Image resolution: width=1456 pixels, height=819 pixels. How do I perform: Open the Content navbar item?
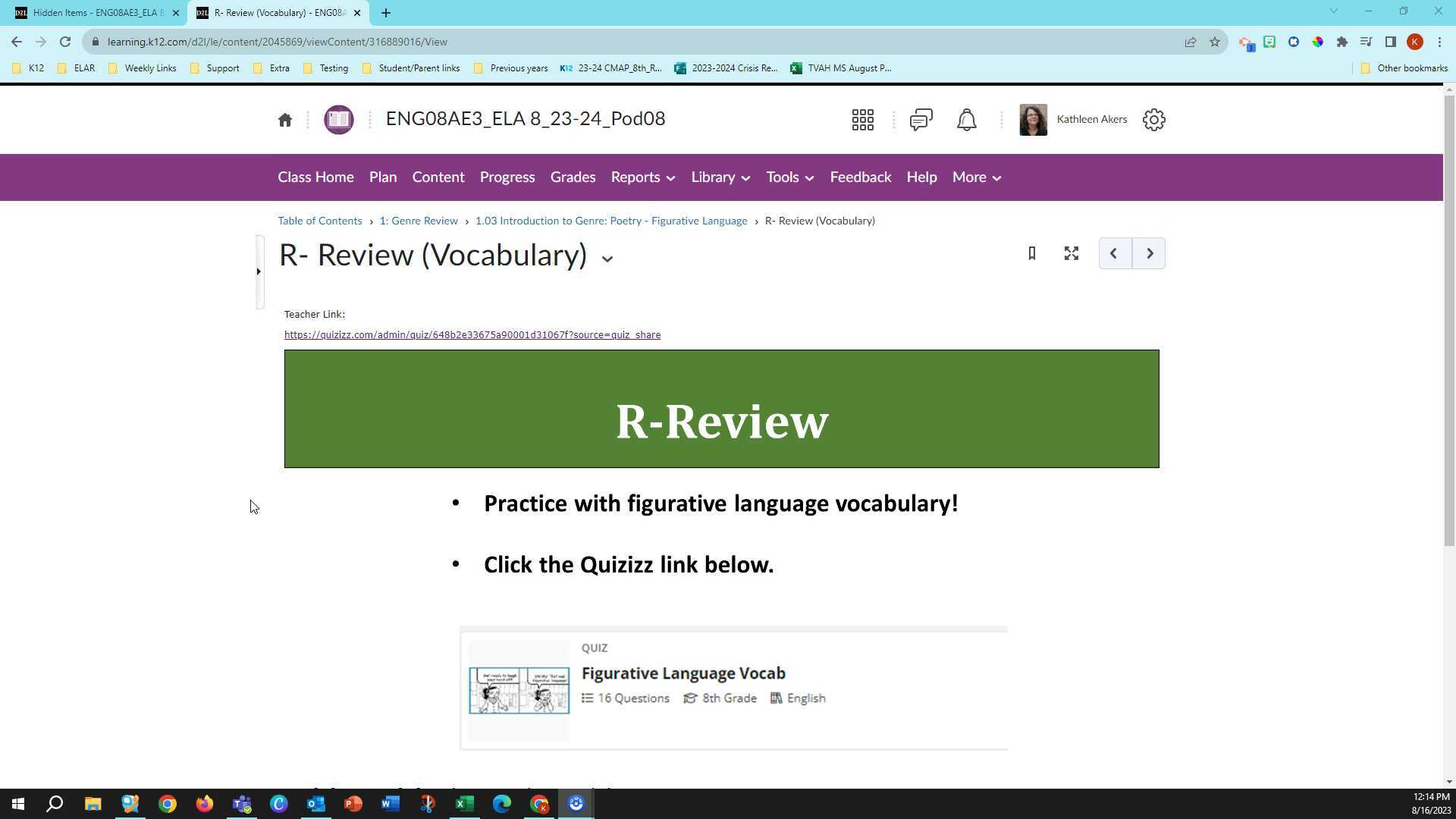pyautogui.click(x=438, y=177)
